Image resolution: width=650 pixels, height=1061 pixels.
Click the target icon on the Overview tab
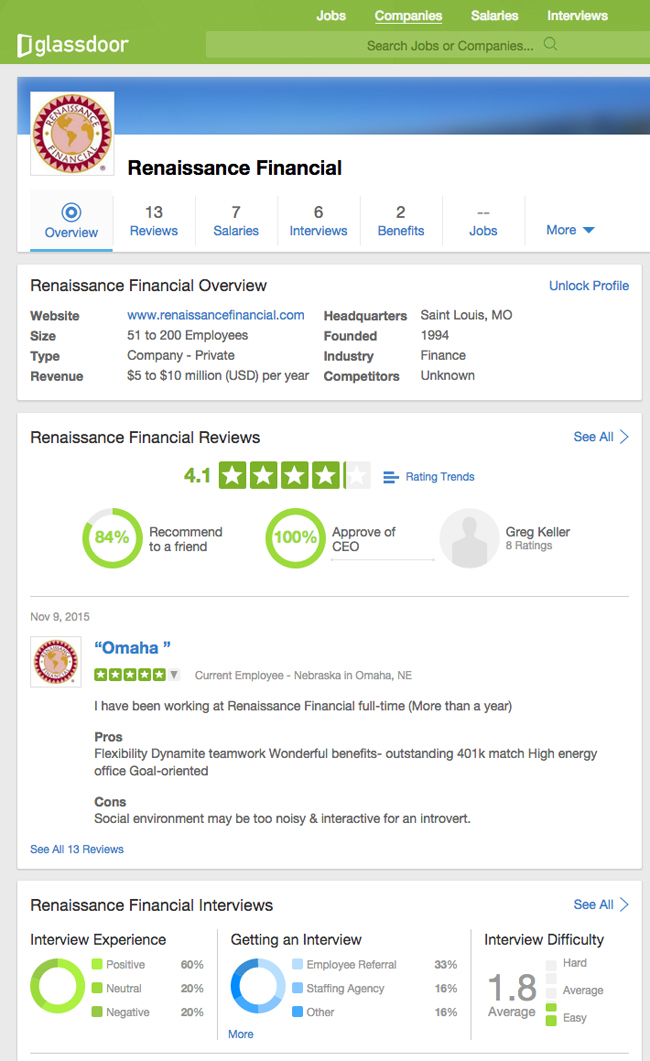point(71,211)
